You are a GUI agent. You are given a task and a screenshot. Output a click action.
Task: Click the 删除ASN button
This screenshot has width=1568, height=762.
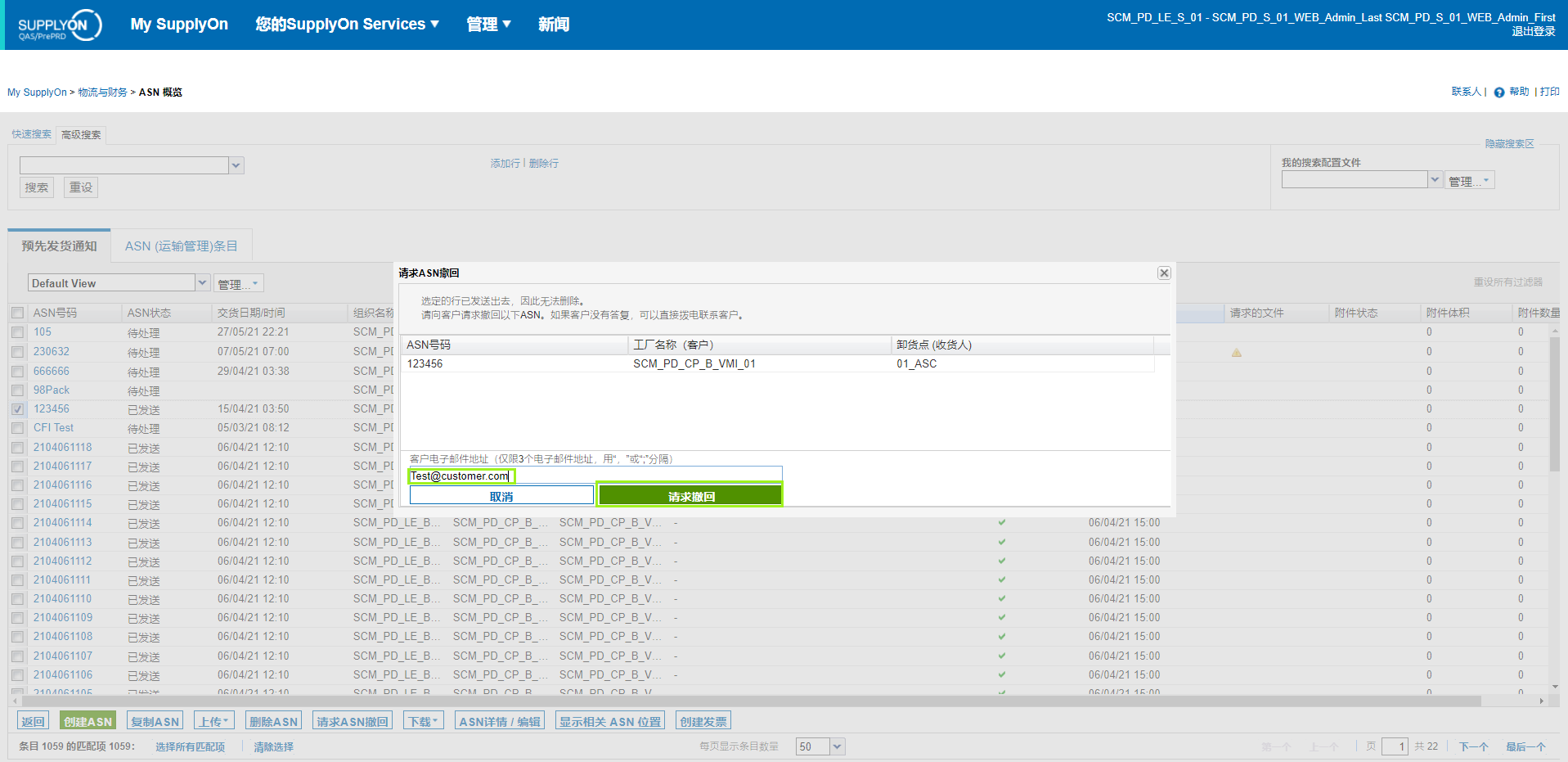[x=273, y=721]
